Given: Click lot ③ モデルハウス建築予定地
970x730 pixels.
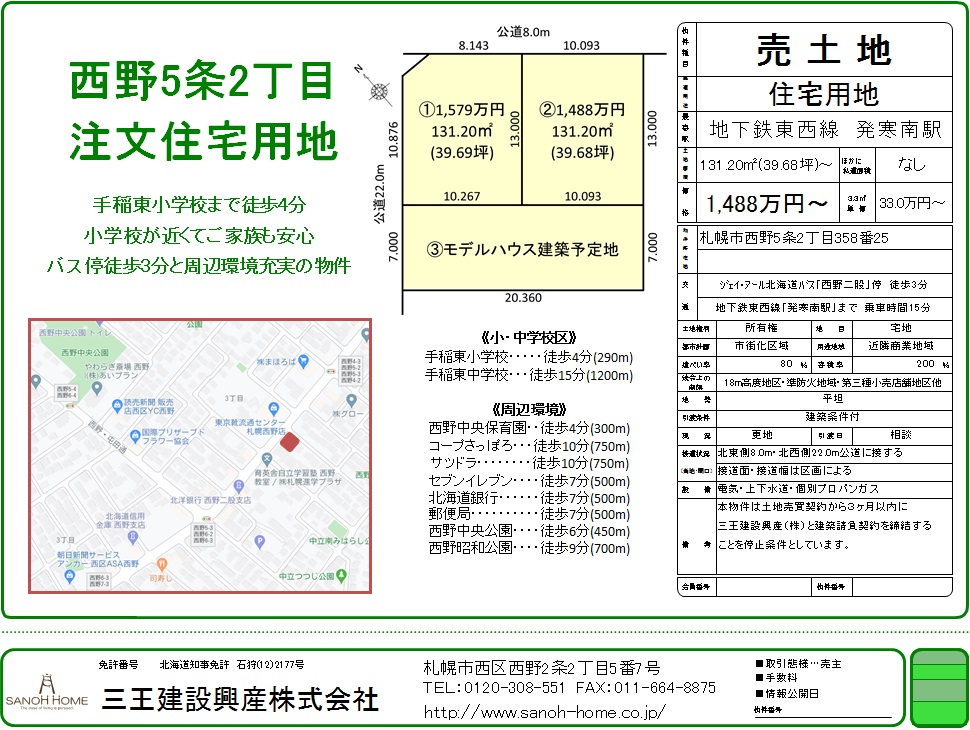Looking at the screenshot, I should [523, 249].
